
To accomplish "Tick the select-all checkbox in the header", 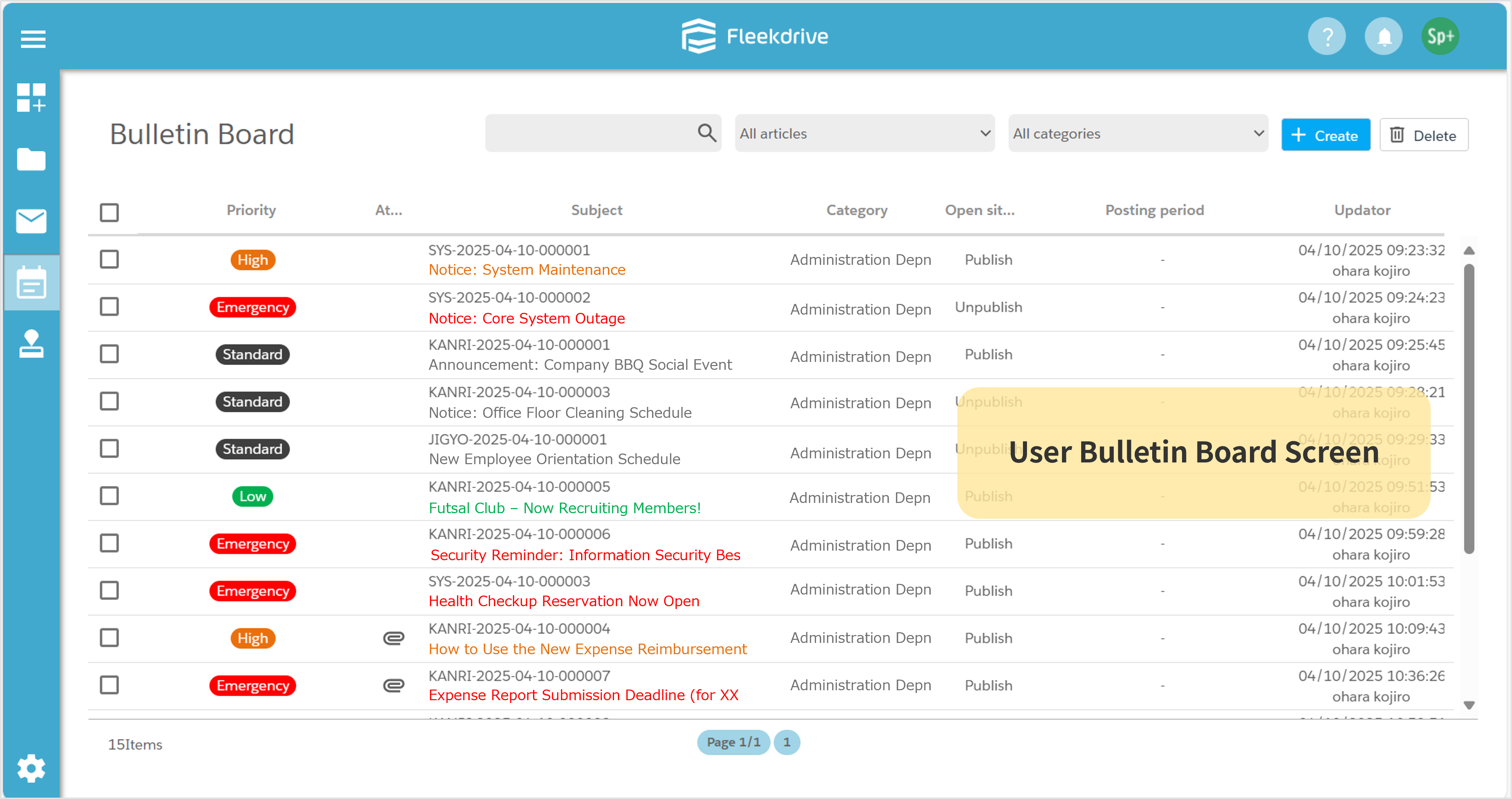I will [x=109, y=212].
